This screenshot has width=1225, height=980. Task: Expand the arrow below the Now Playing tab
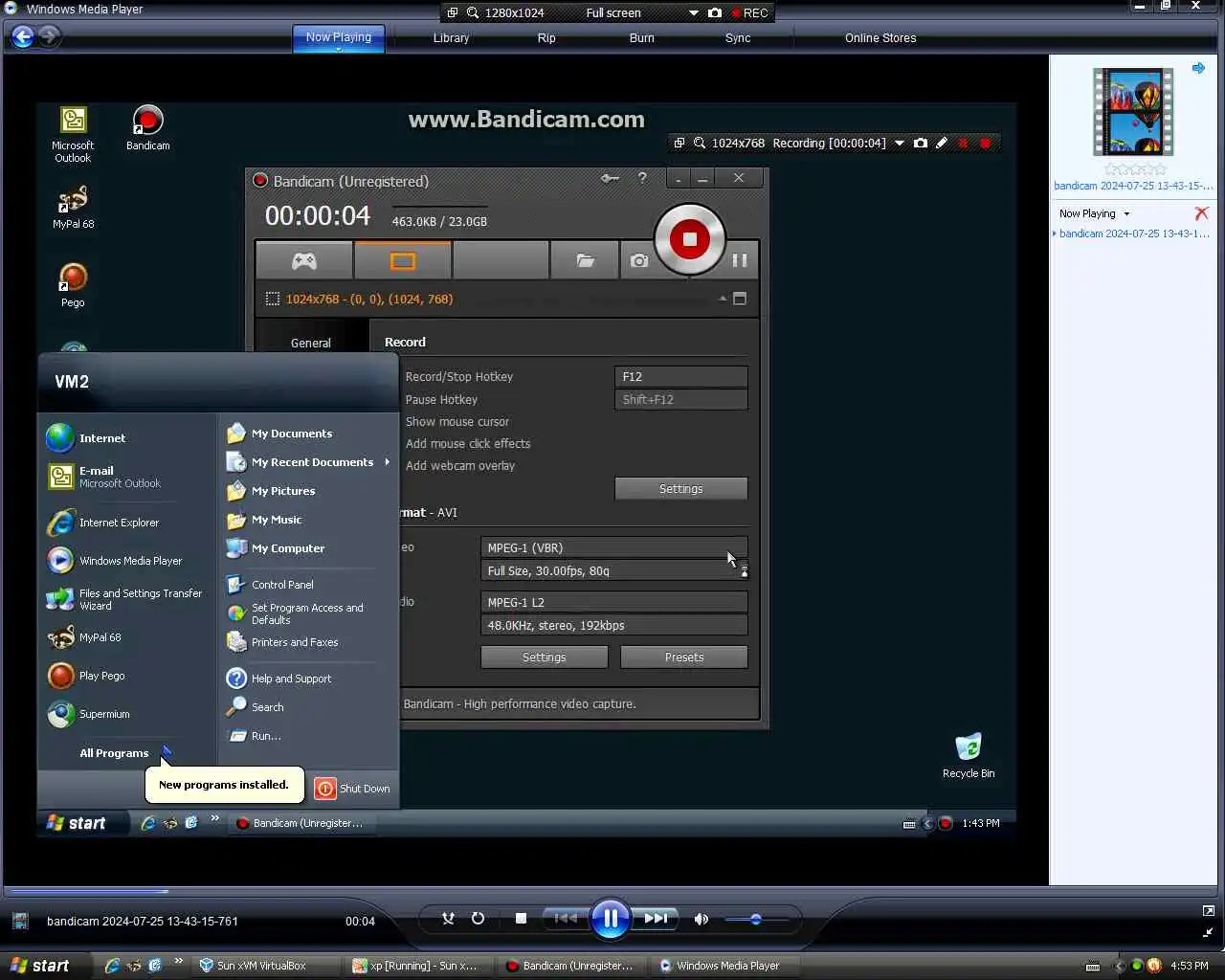[x=338, y=49]
